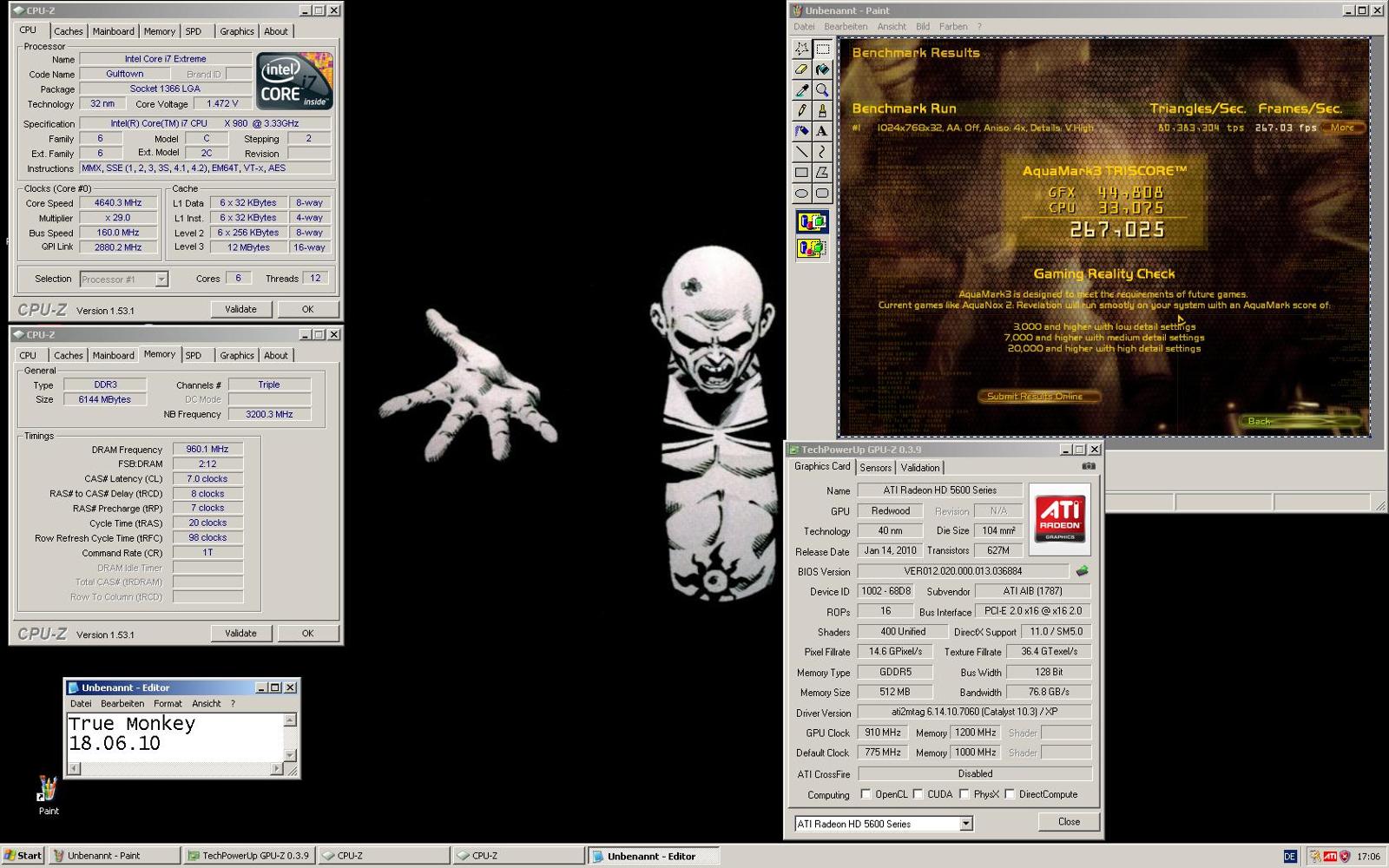Select the Line tool in Paint

coord(801,153)
